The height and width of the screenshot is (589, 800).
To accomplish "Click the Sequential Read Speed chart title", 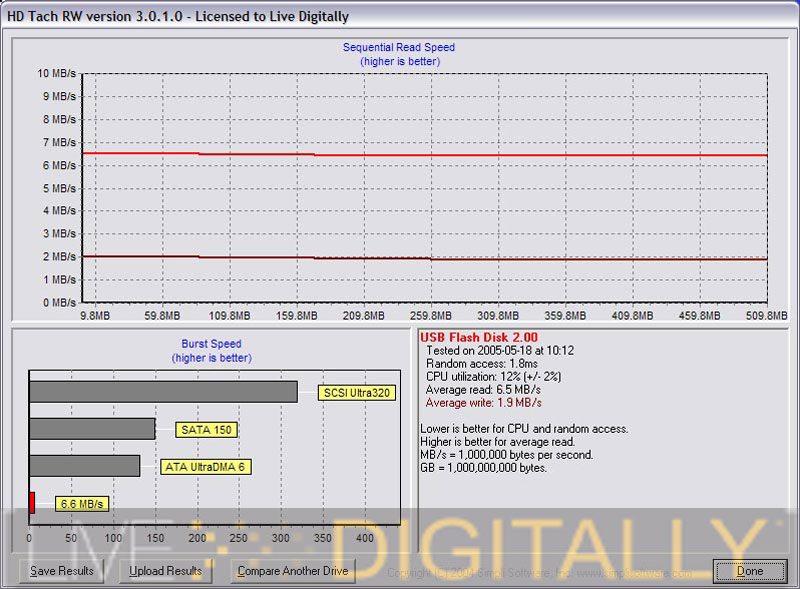I will (399, 47).
